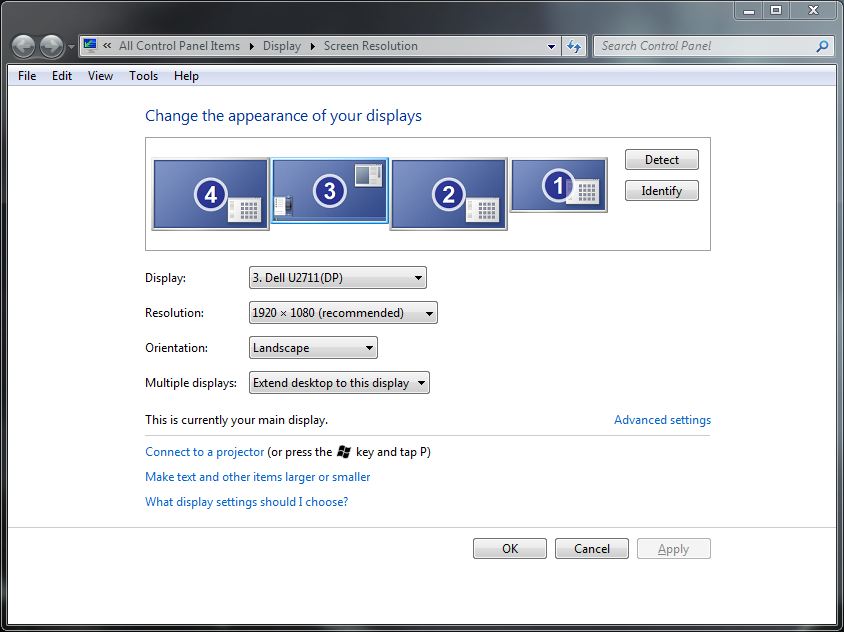The image size is (844, 632).
Task: Click the Refresh button beside address bar
Action: tap(574, 46)
